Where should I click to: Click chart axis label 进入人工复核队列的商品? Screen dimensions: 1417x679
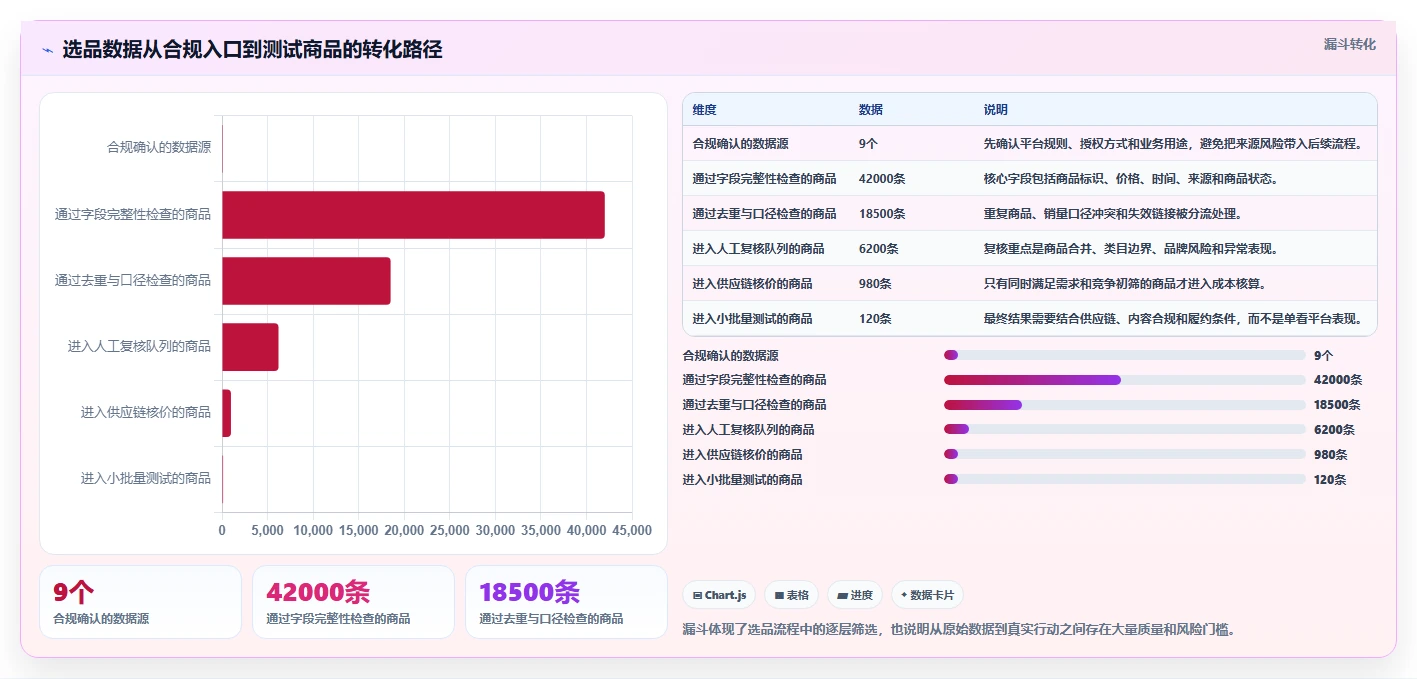[139, 346]
